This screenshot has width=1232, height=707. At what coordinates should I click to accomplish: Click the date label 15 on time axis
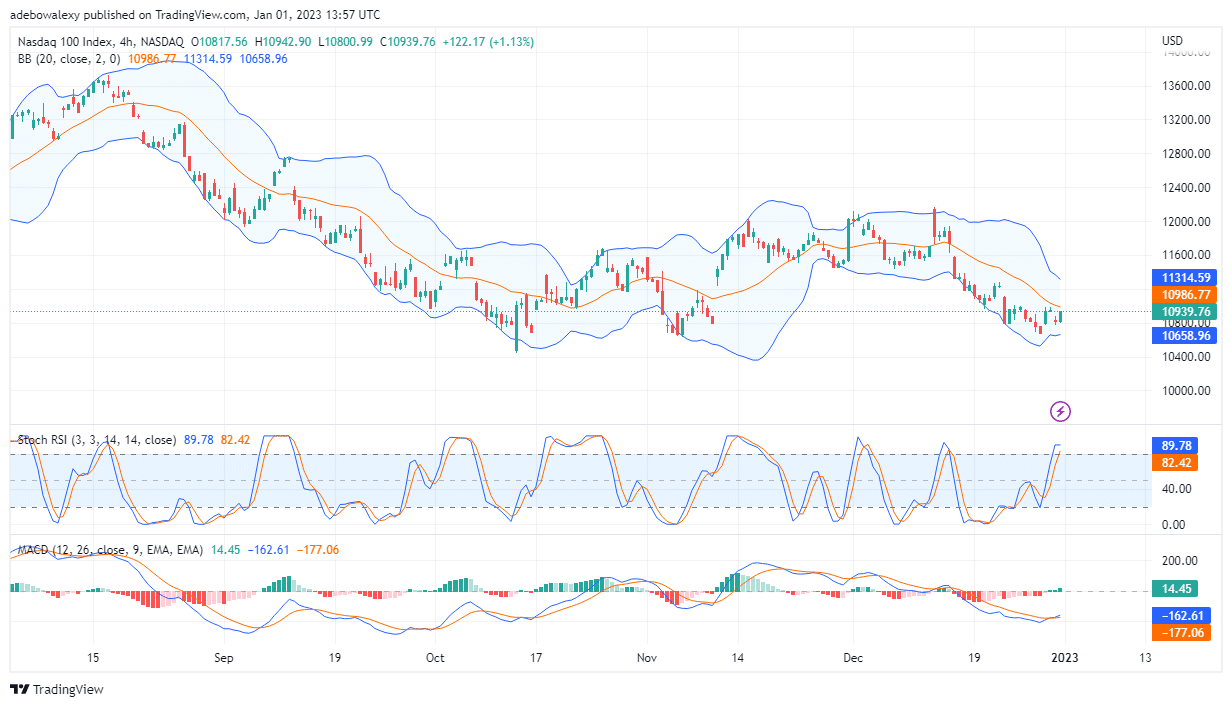coord(92,658)
